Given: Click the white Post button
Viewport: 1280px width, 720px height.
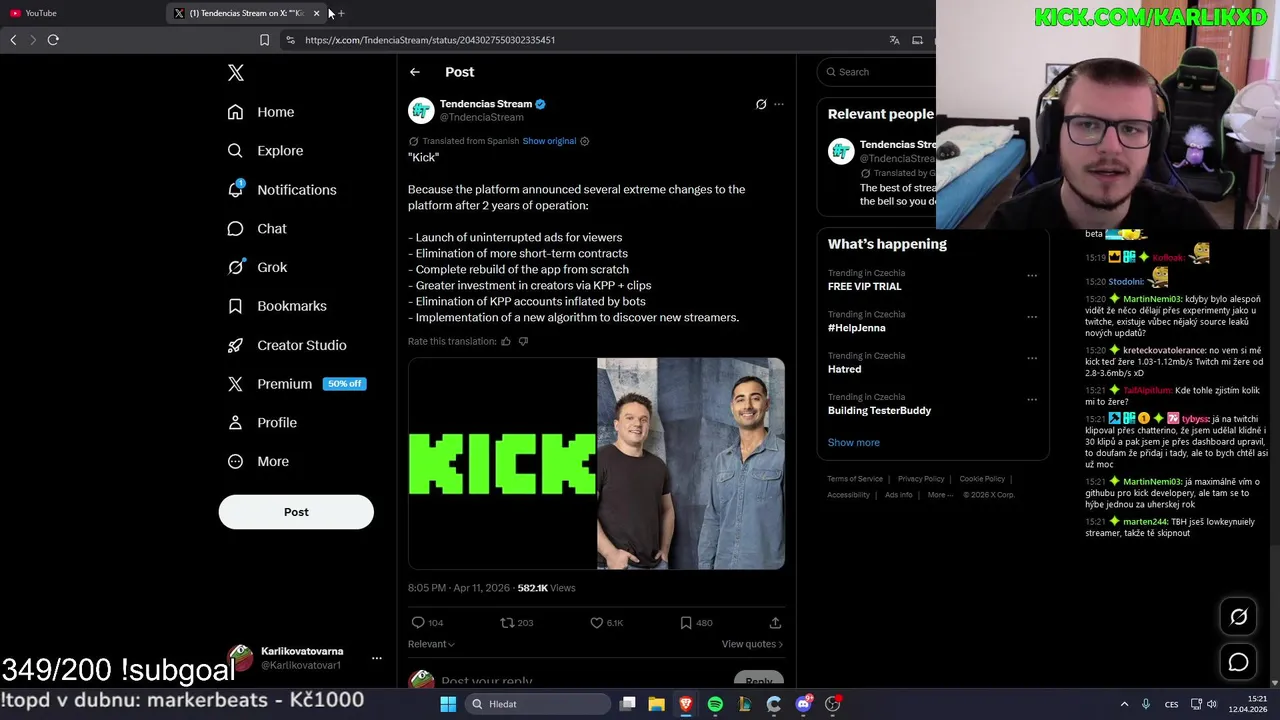Looking at the screenshot, I should click(x=296, y=512).
